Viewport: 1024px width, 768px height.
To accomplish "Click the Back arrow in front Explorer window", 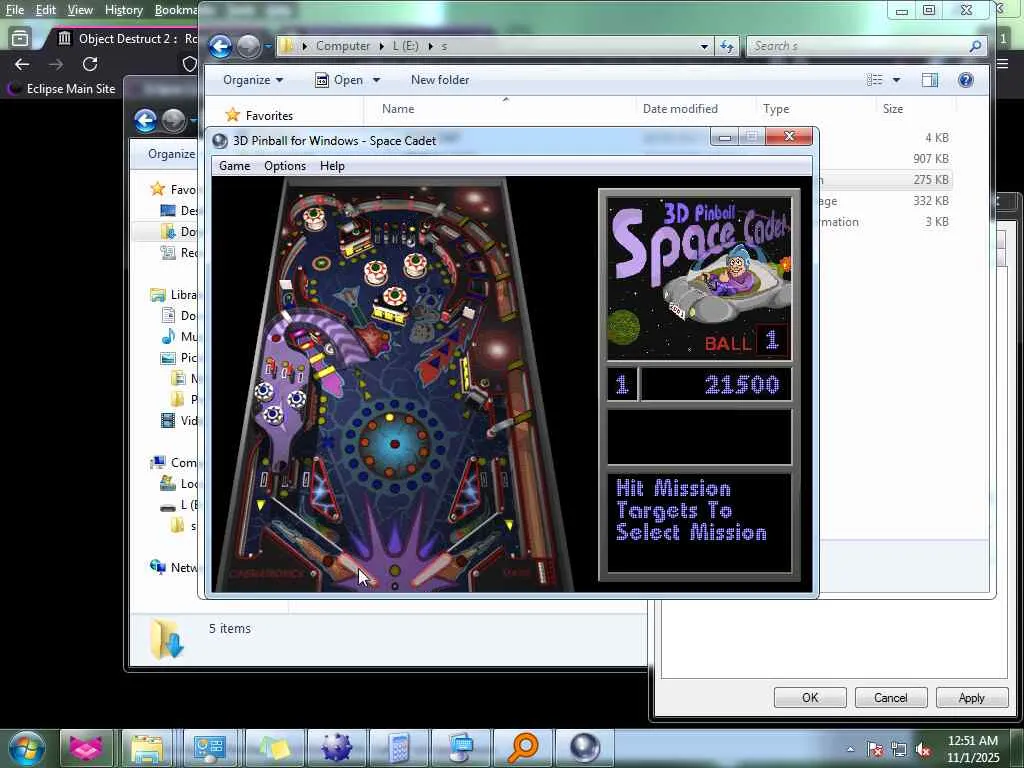I will point(220,46).
